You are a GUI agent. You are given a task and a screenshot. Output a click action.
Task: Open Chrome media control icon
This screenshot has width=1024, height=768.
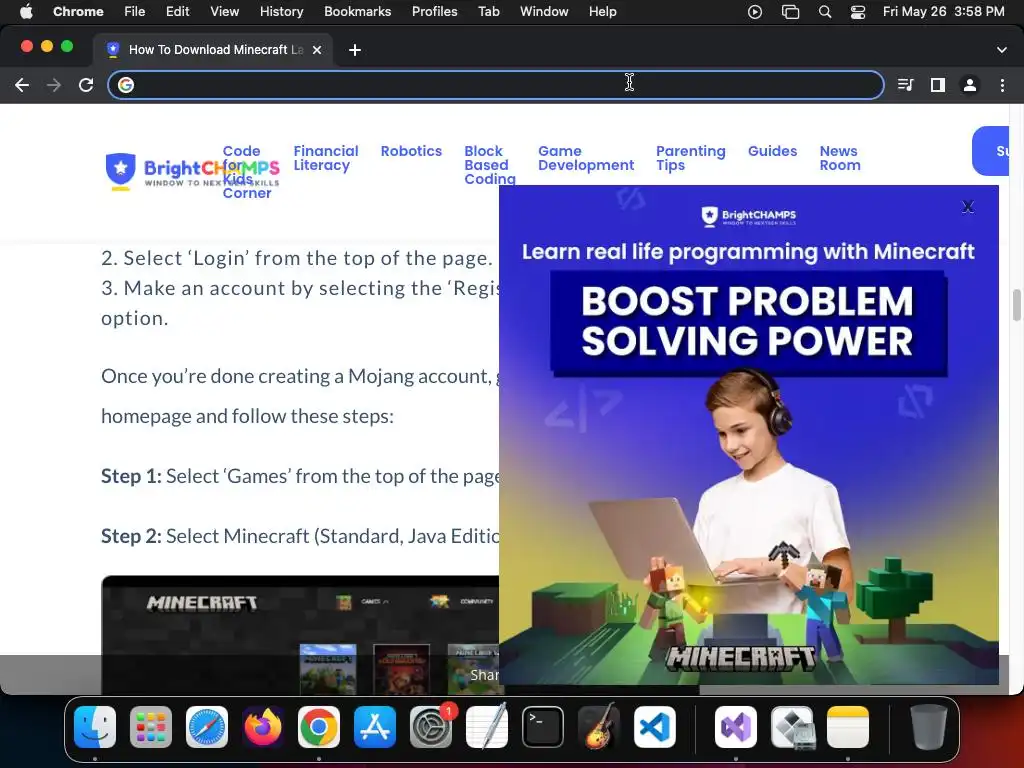click(x=906, y=85)
